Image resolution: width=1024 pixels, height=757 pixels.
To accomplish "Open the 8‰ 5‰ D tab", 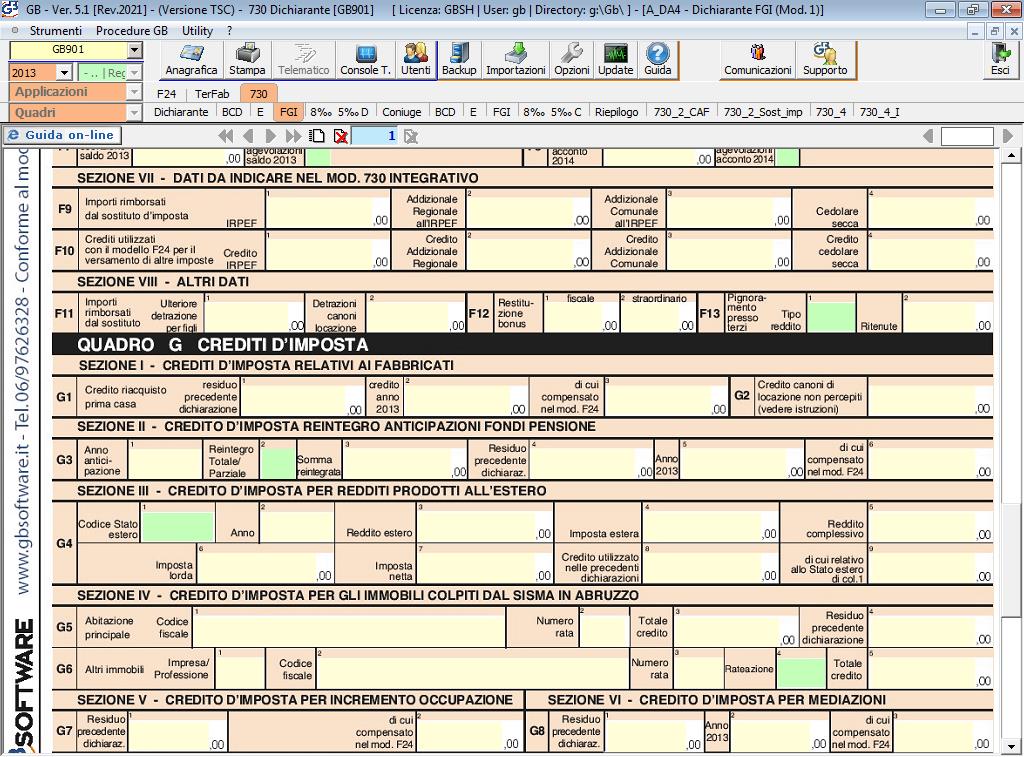I will coord(339,112).
